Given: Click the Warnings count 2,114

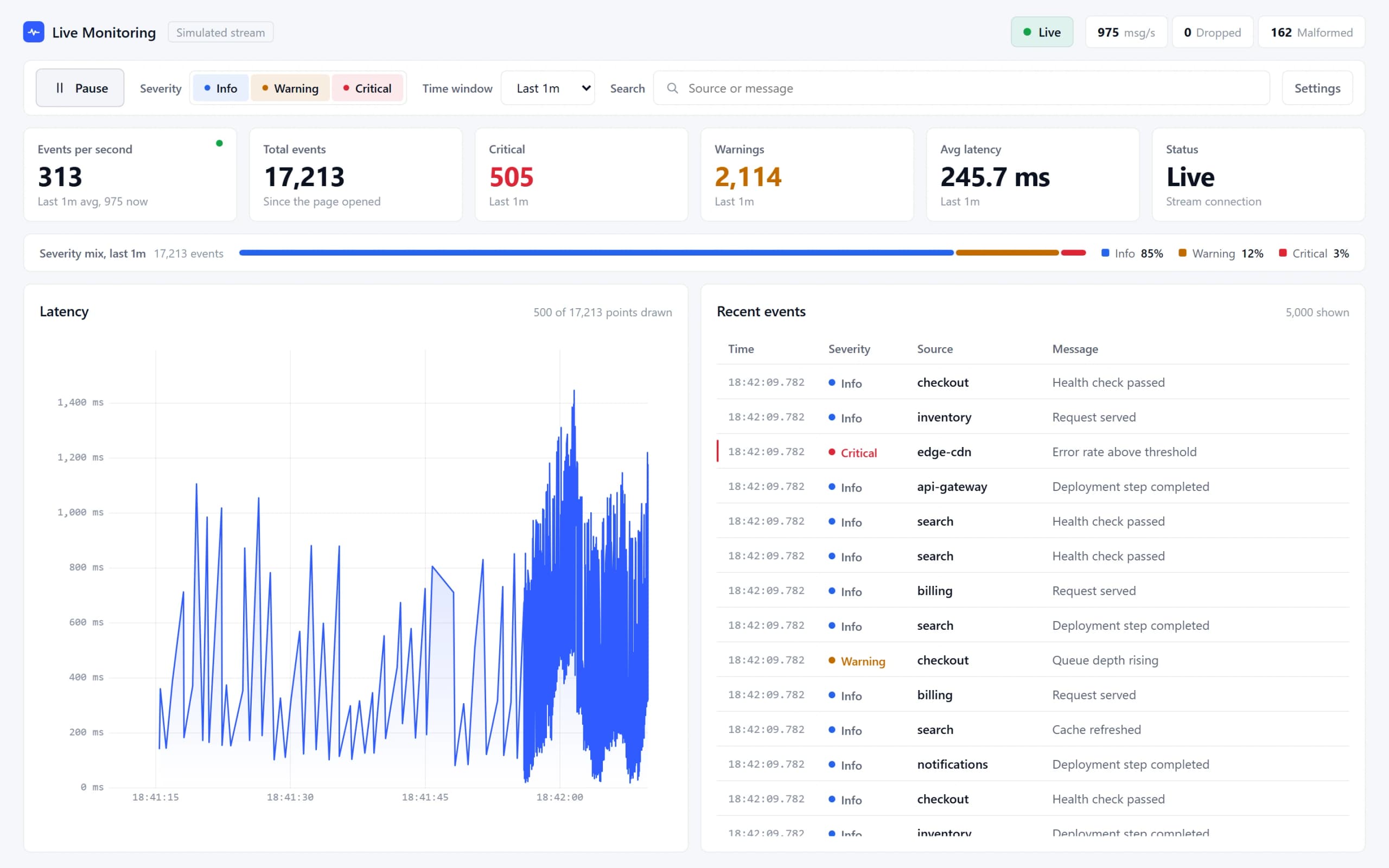Looking at the screenshot, I should tap(748, 177).
